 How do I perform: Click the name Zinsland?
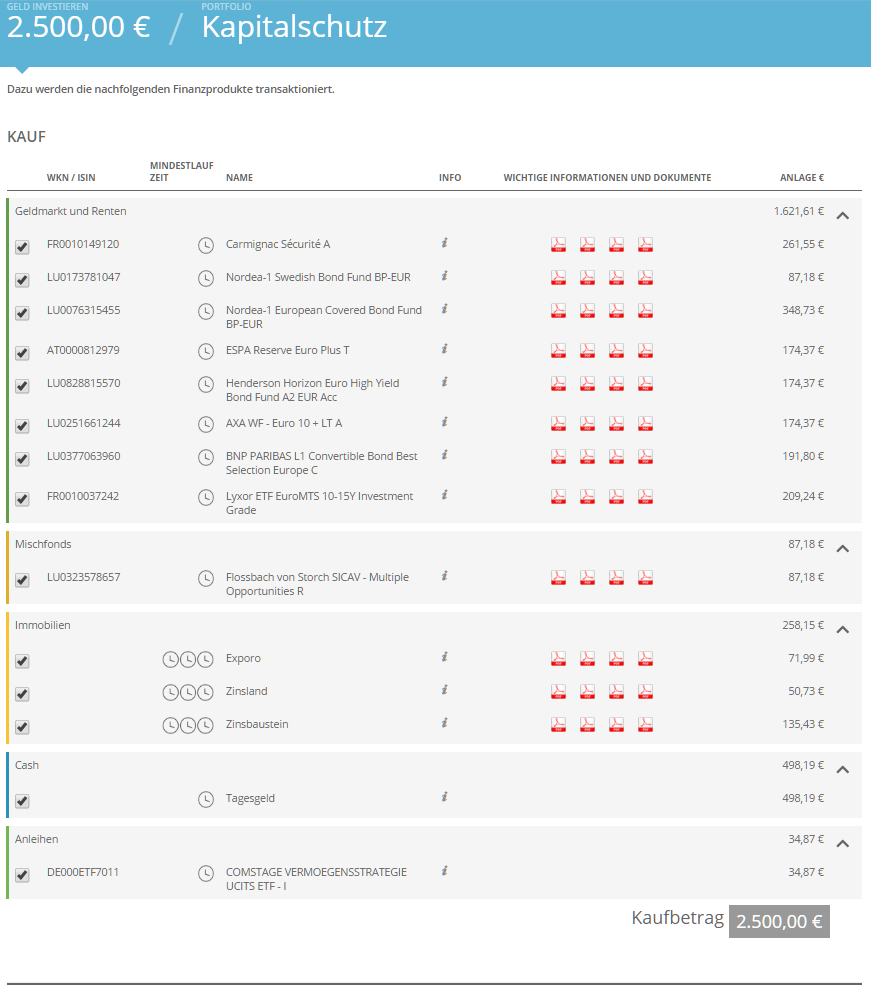(x=247, y=691)
